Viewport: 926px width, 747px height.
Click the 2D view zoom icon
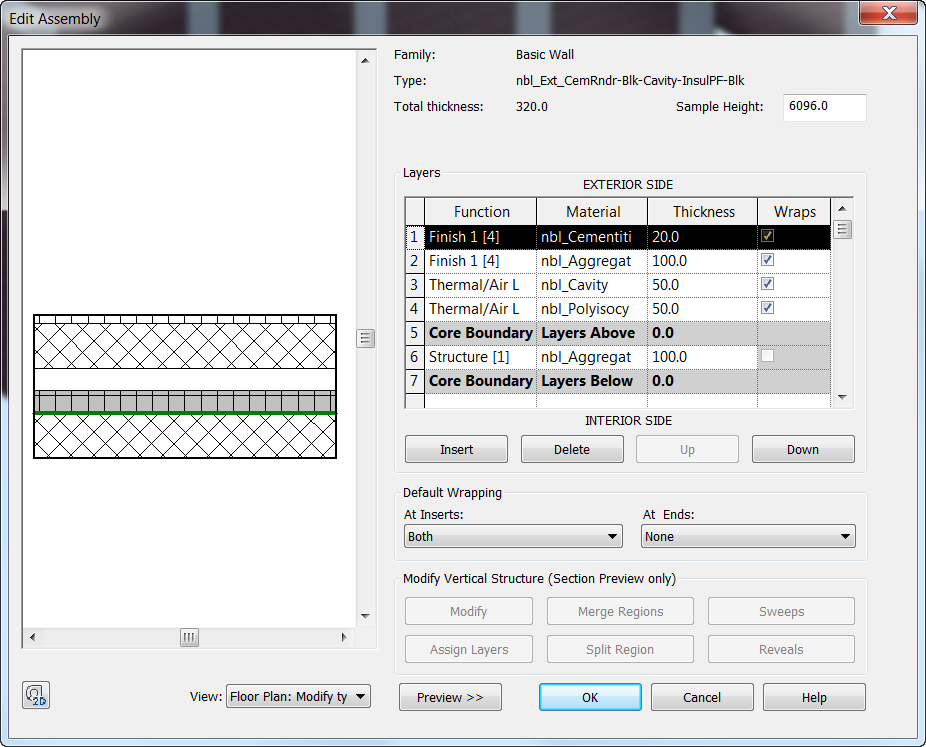(x=36, y=695)
